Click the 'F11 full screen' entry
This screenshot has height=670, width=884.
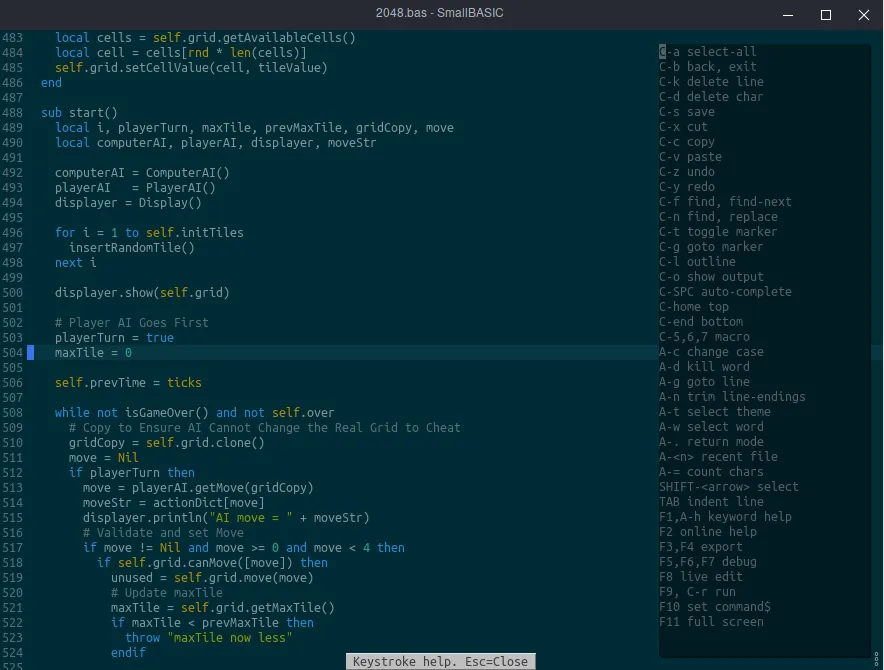(711, 621)
